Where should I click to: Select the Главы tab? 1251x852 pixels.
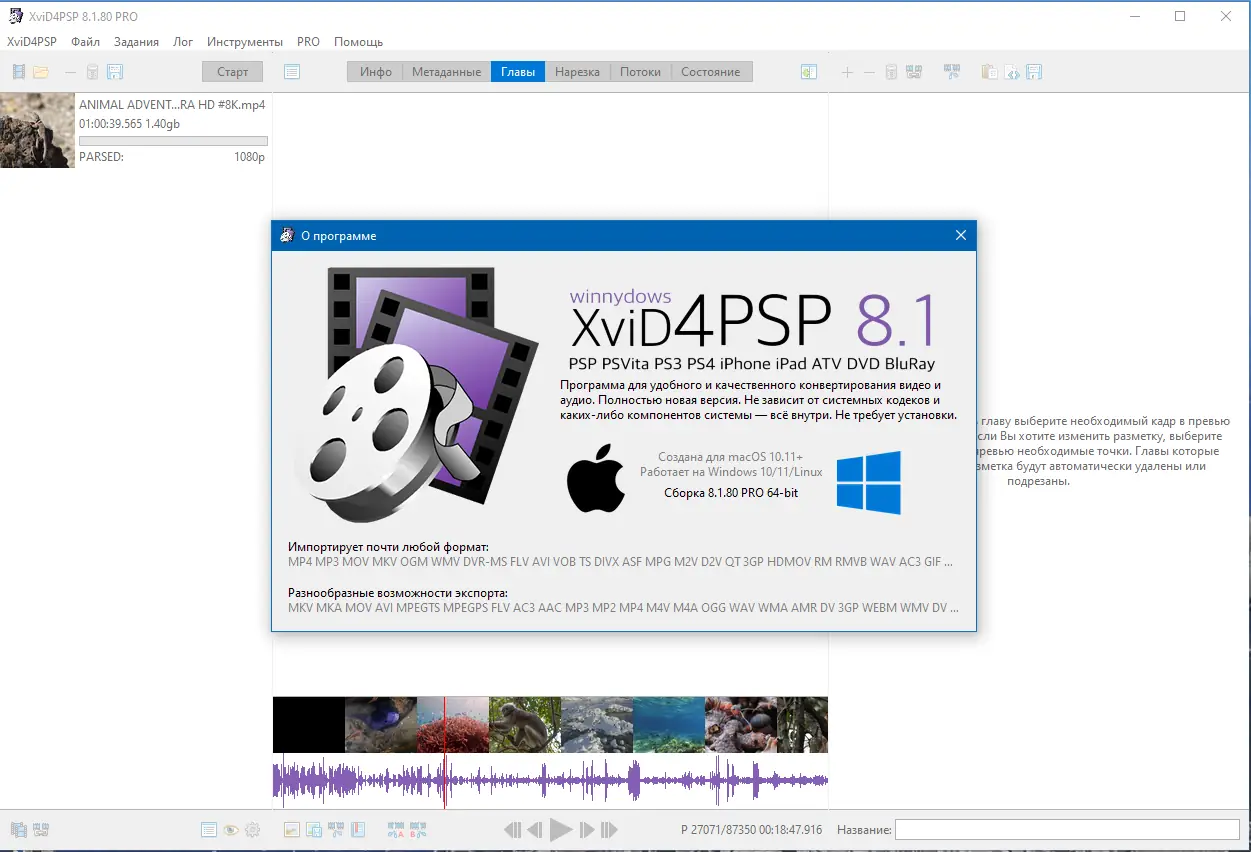point(518,72)
